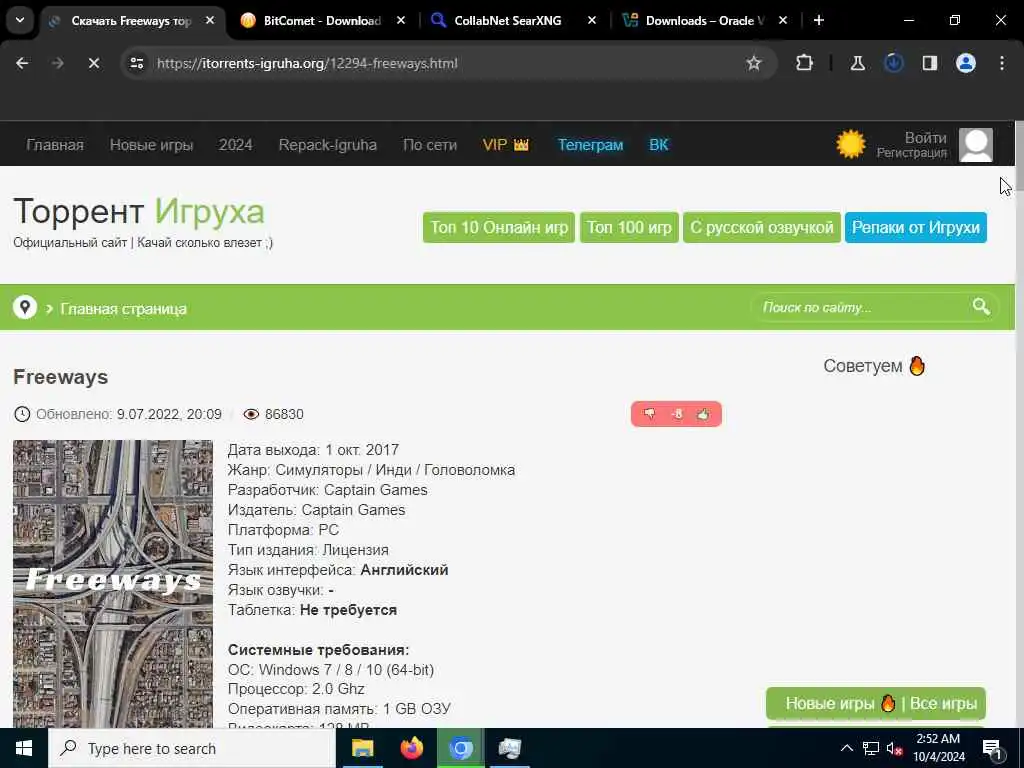The width and height of the screenshot is (1024, 768).
Task: Switch to the CollabNet SearXNG tab
Action: coord(507,21)
